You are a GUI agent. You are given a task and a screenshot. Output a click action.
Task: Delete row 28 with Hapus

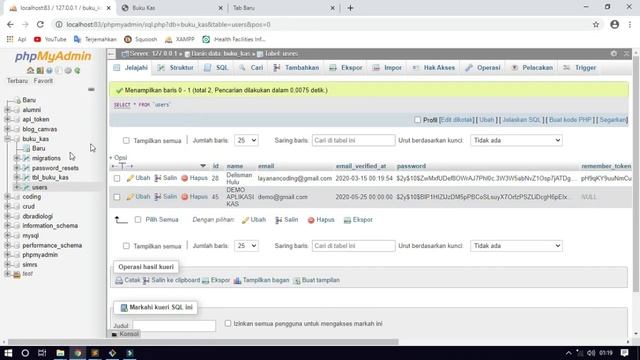(x=194, y=178)
